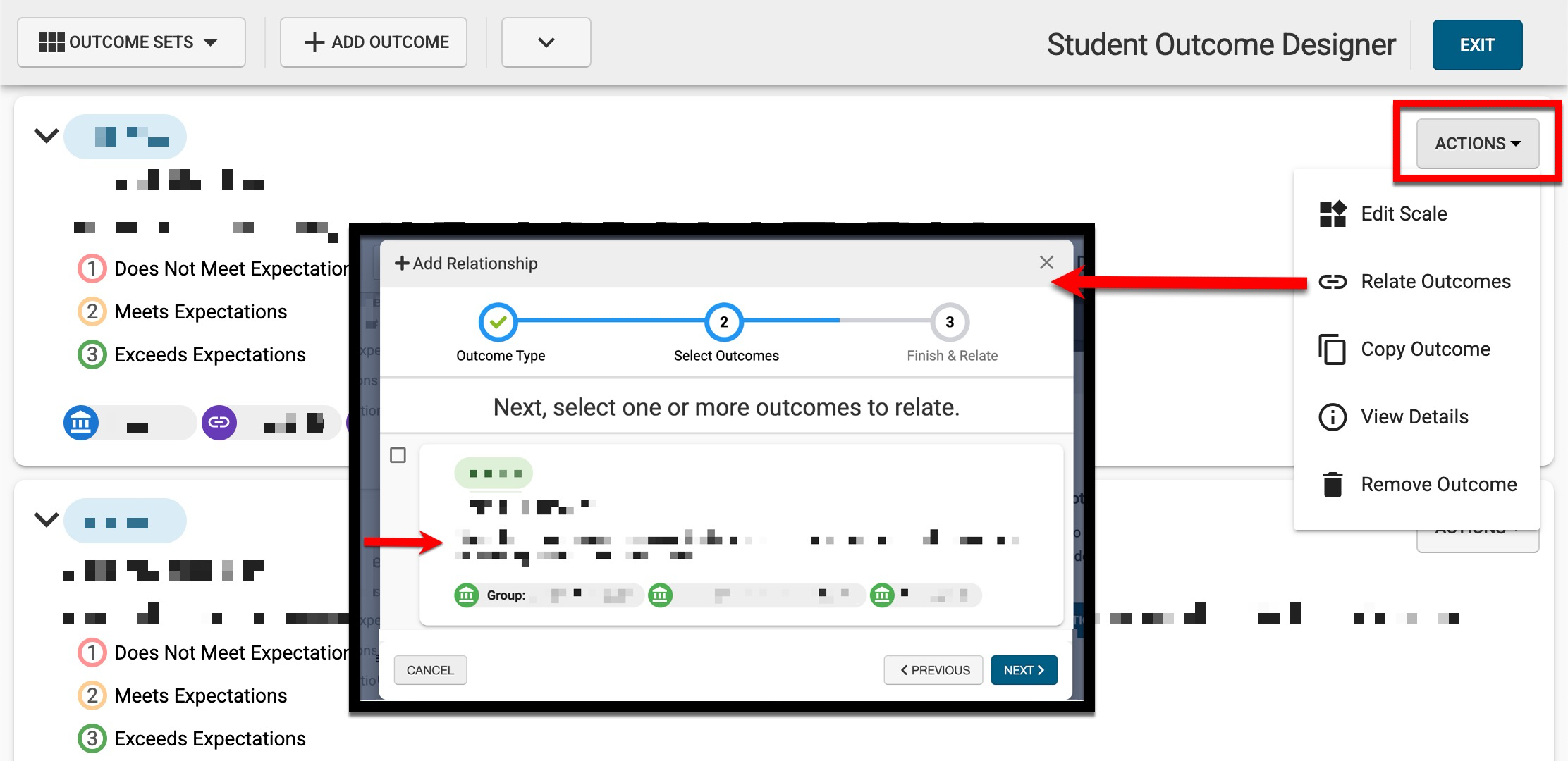Click the Relate Outcomes link icon

click(1333, 282)
